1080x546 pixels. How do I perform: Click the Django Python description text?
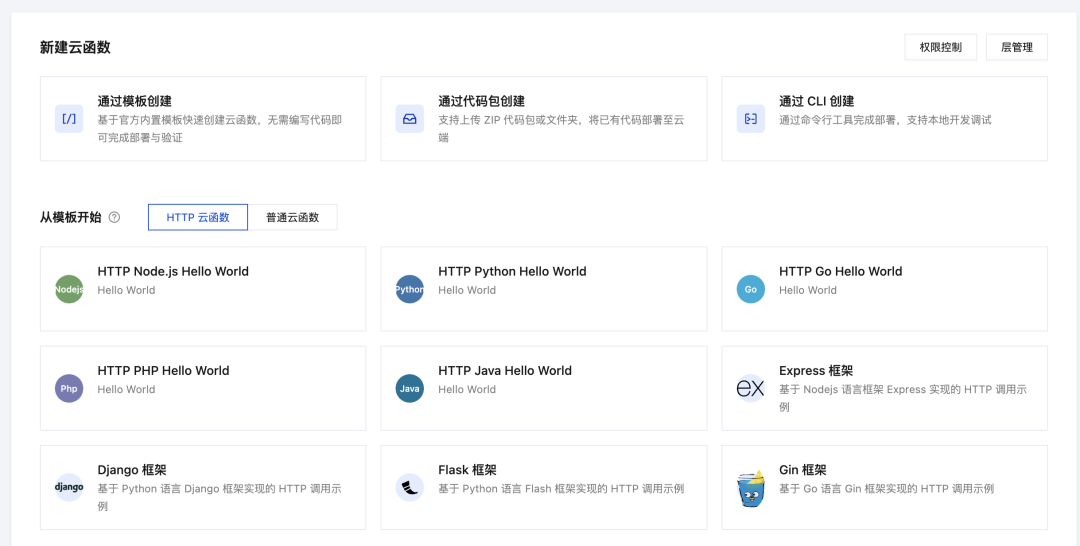219,497
